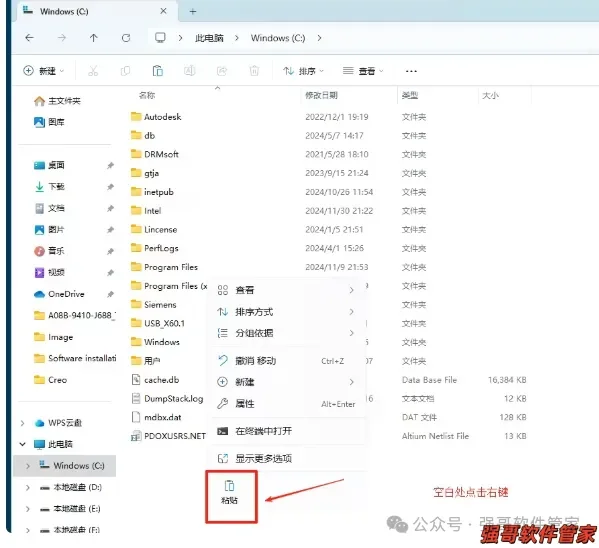Viewport: 599px width, 548px height.
Task: Open the Siemens folder
Action: [153, 305]
